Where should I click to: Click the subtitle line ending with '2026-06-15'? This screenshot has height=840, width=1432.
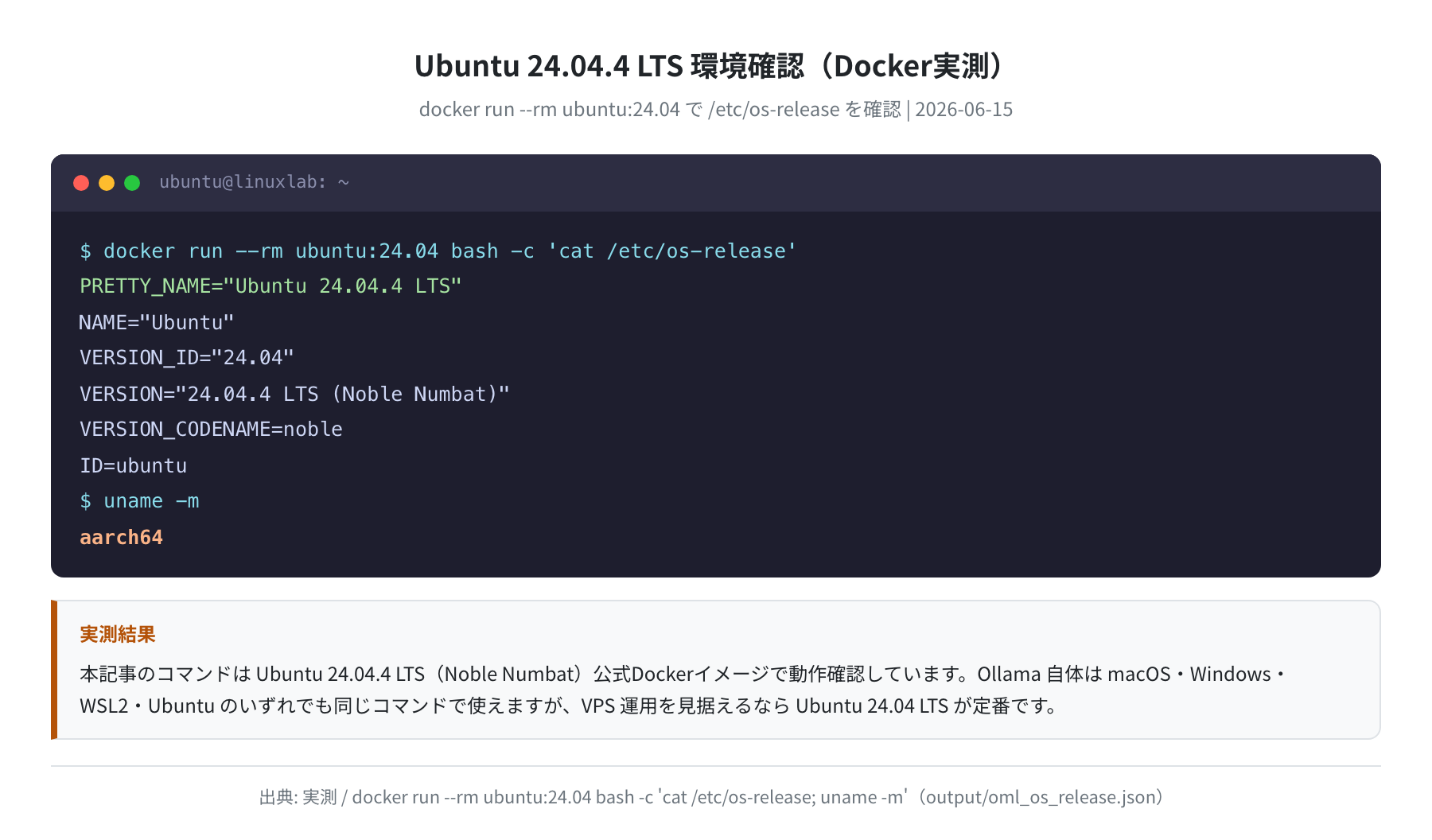(716, 109)
